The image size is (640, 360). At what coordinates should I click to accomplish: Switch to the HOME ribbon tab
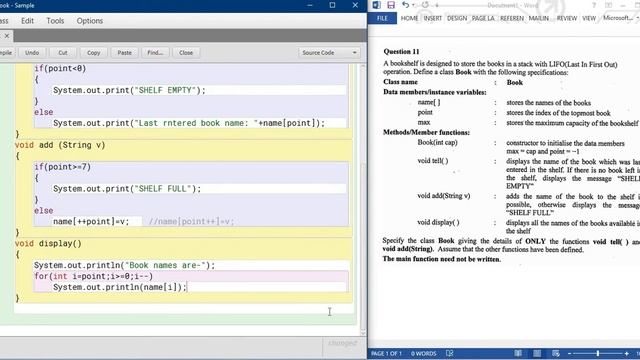[x=409, y=18]
